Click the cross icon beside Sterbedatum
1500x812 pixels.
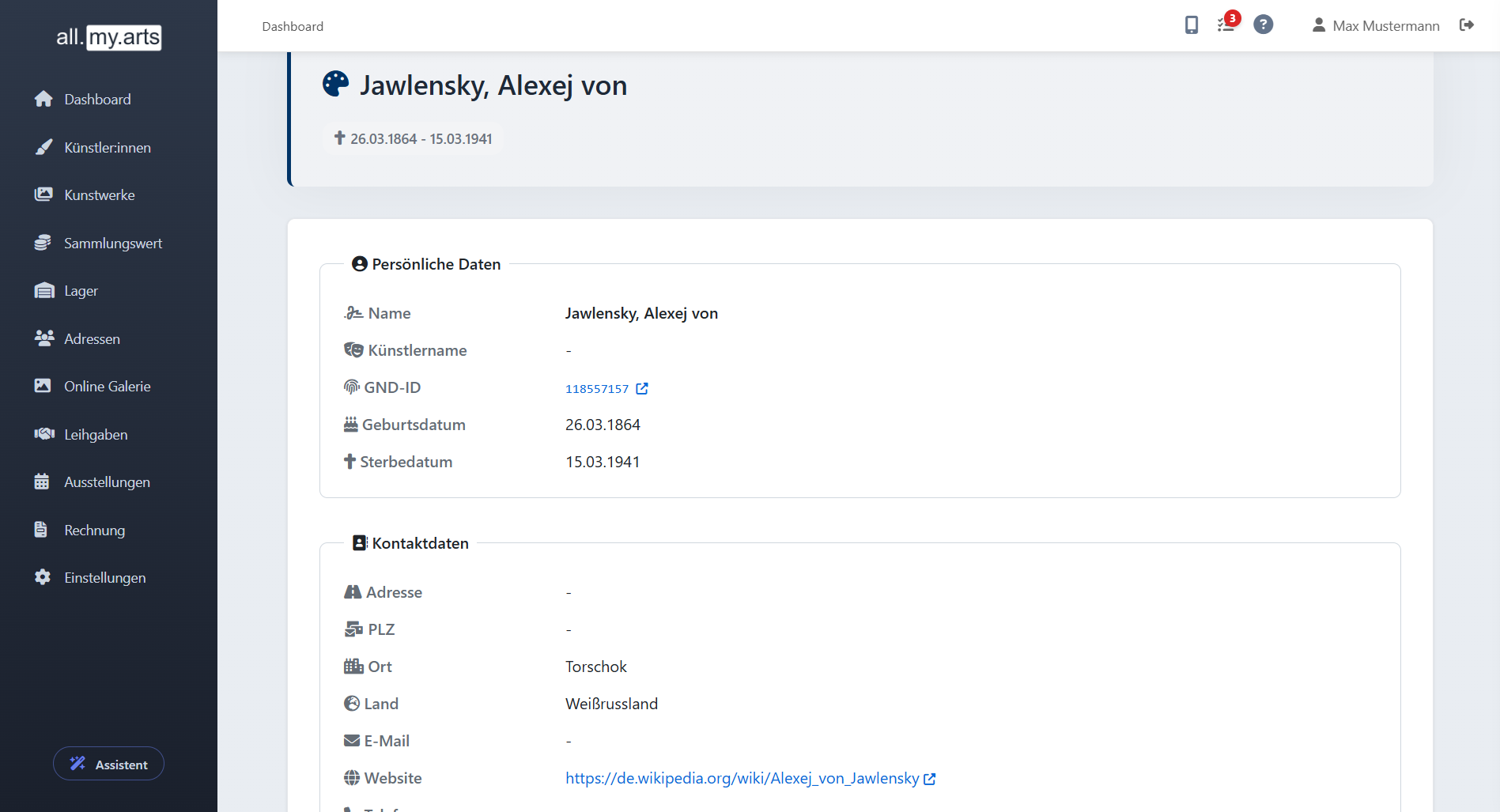pyautogui.click(x=349, y=462)
